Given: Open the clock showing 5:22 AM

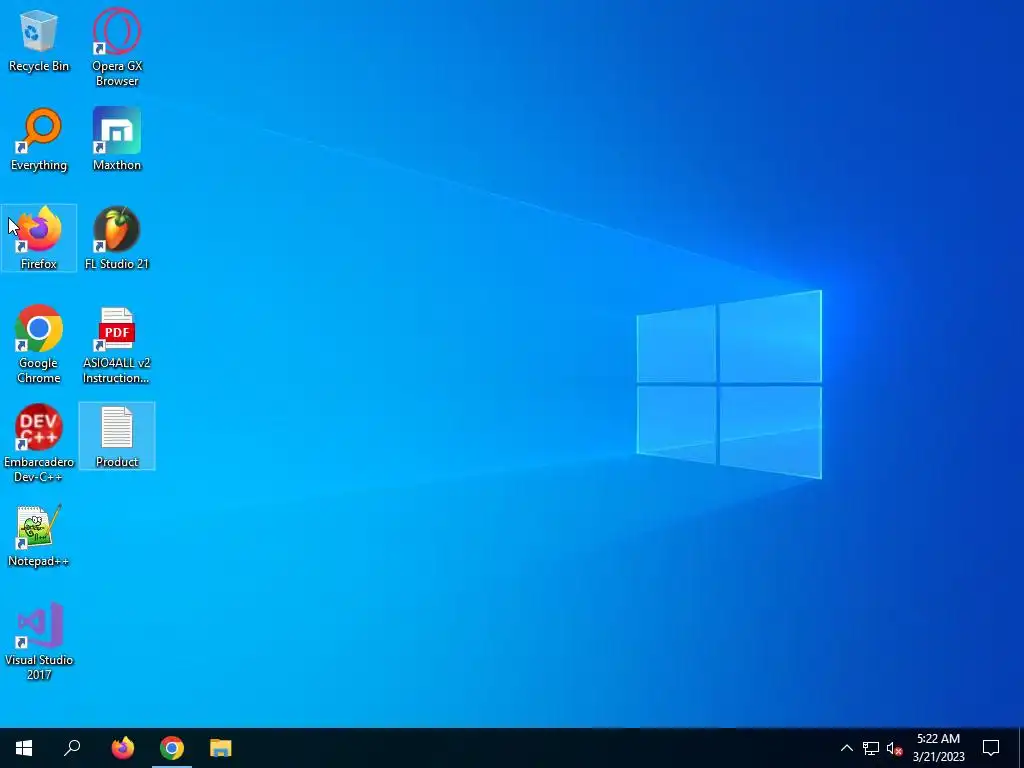Looking at the screenshot, I should pos(938,748).
